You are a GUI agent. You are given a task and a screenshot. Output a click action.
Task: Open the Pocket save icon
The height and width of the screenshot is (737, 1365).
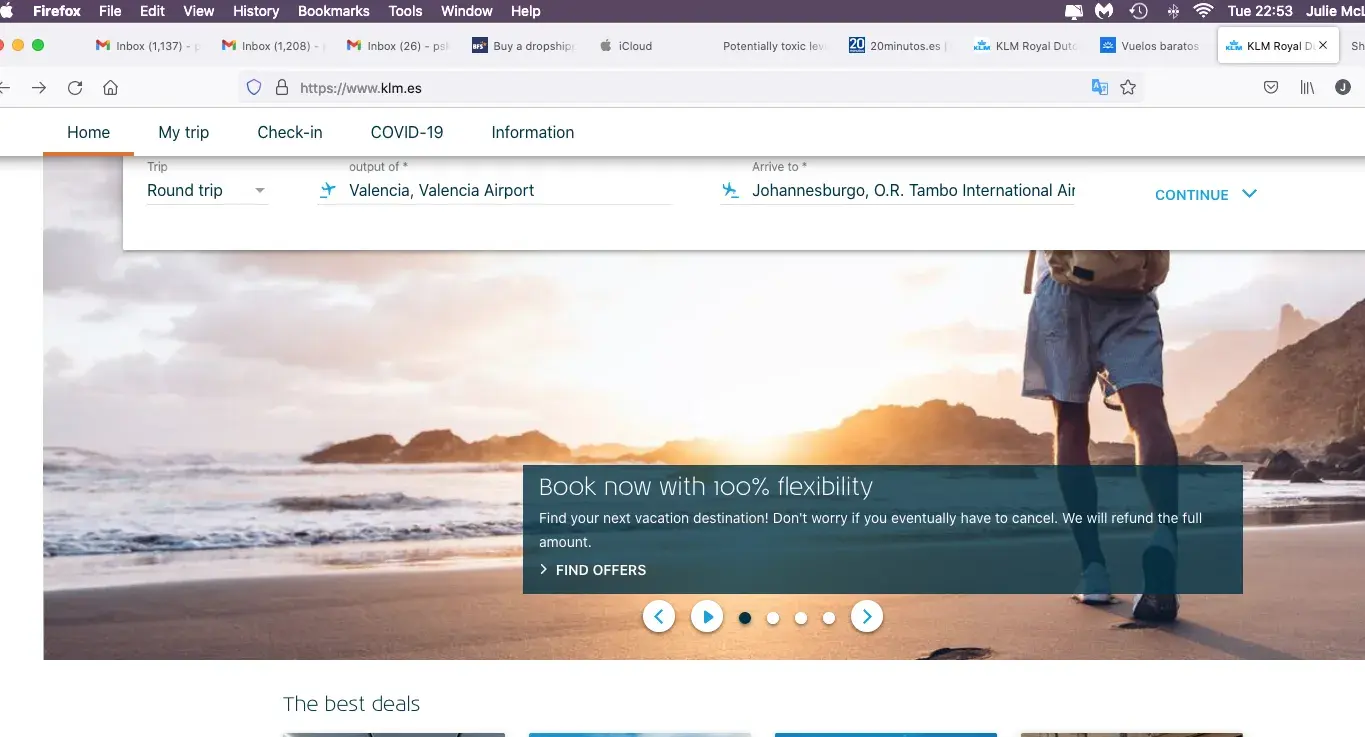(x=1271, y=88)
